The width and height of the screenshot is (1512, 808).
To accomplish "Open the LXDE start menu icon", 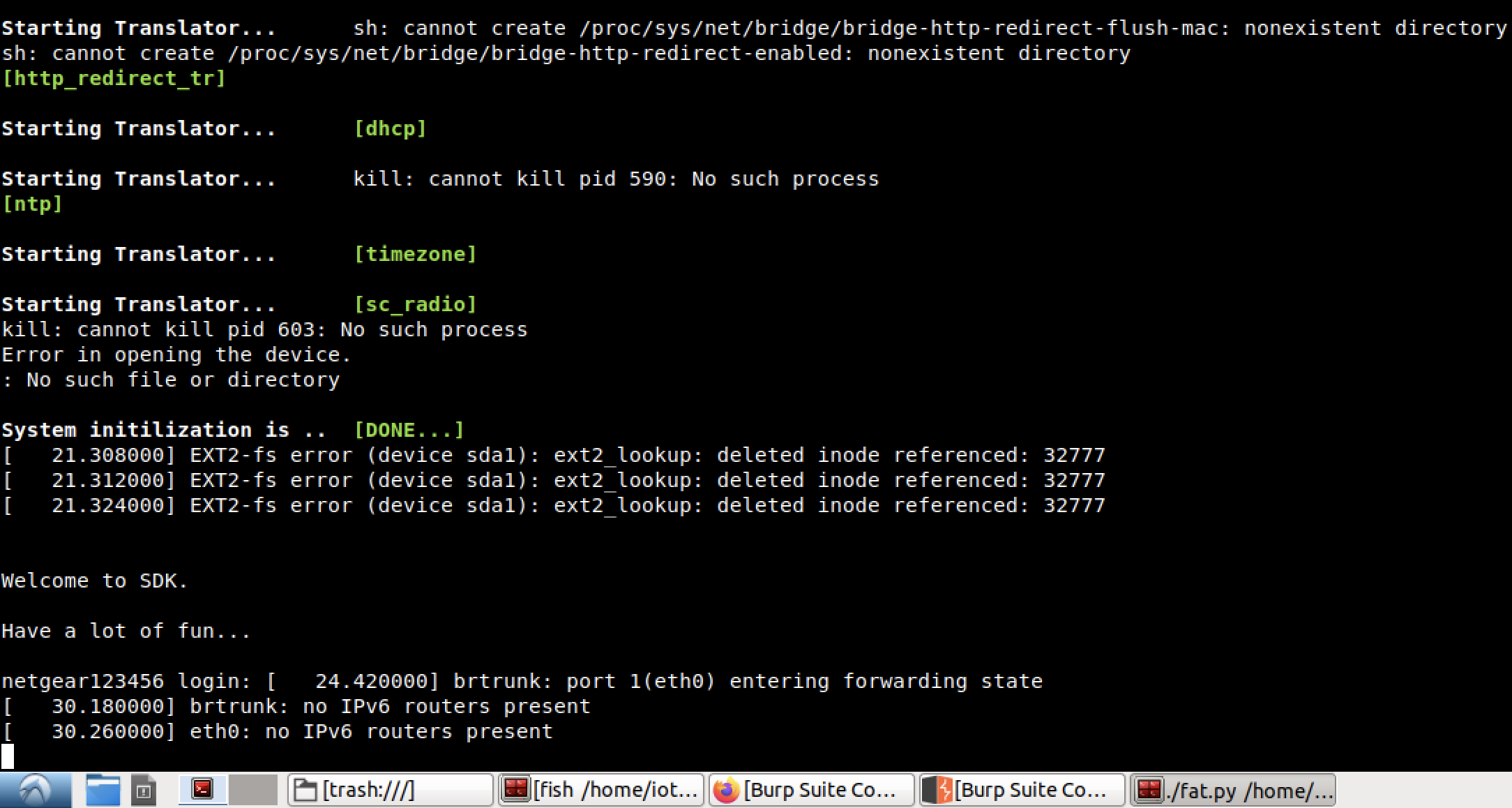I will (x=35, y=790).
